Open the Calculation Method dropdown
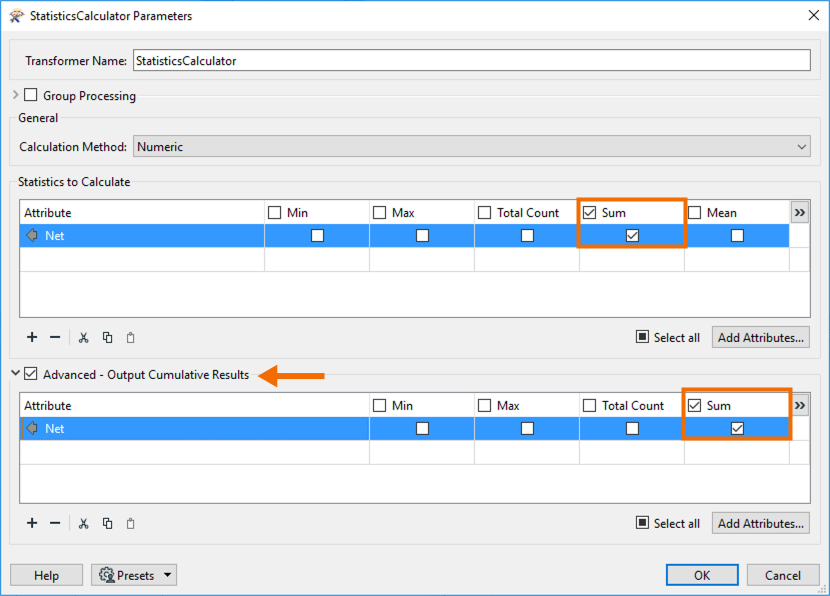830x596 pixels. click(472, 147)
